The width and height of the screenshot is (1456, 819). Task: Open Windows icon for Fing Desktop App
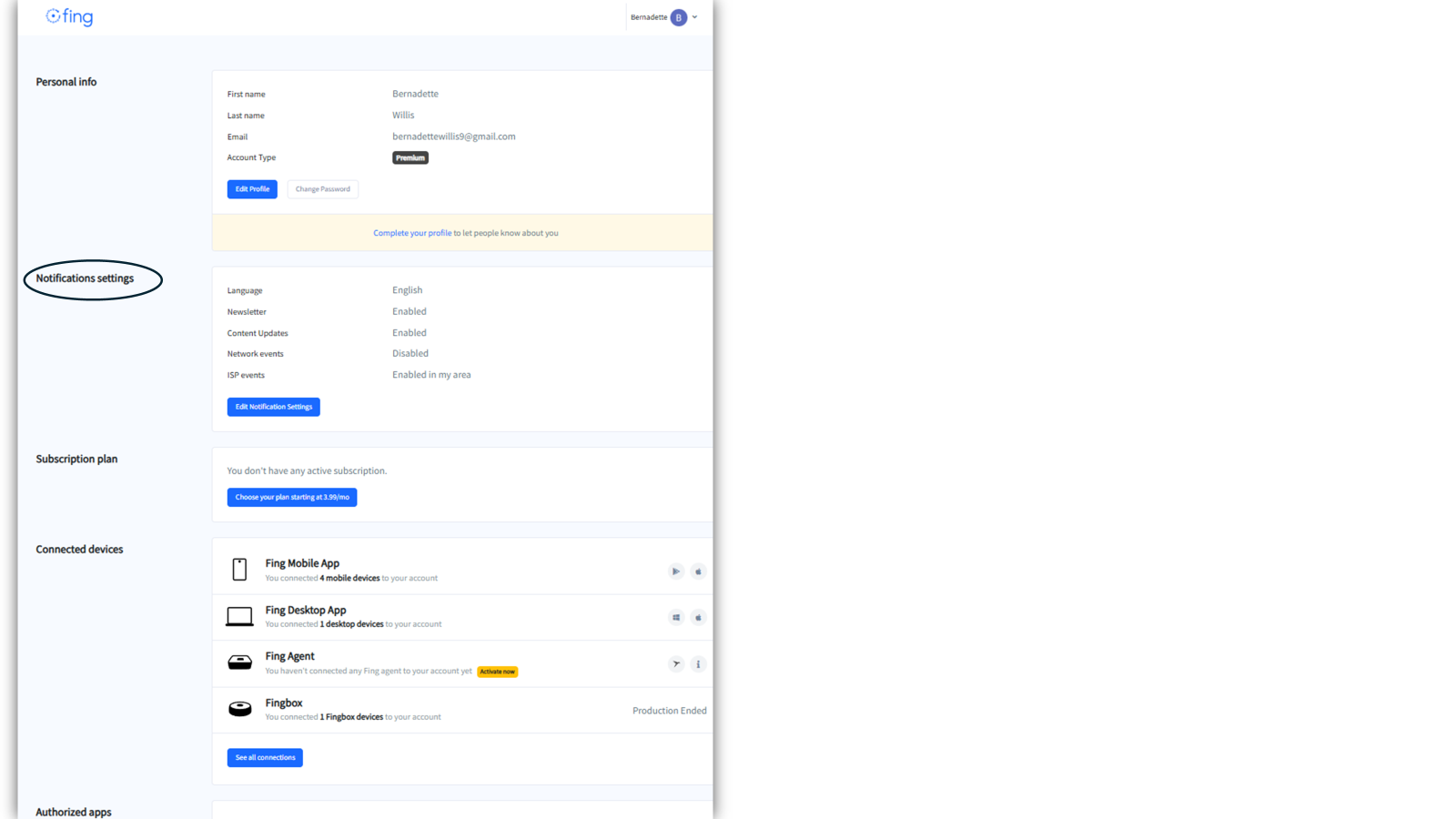[676, 618]
